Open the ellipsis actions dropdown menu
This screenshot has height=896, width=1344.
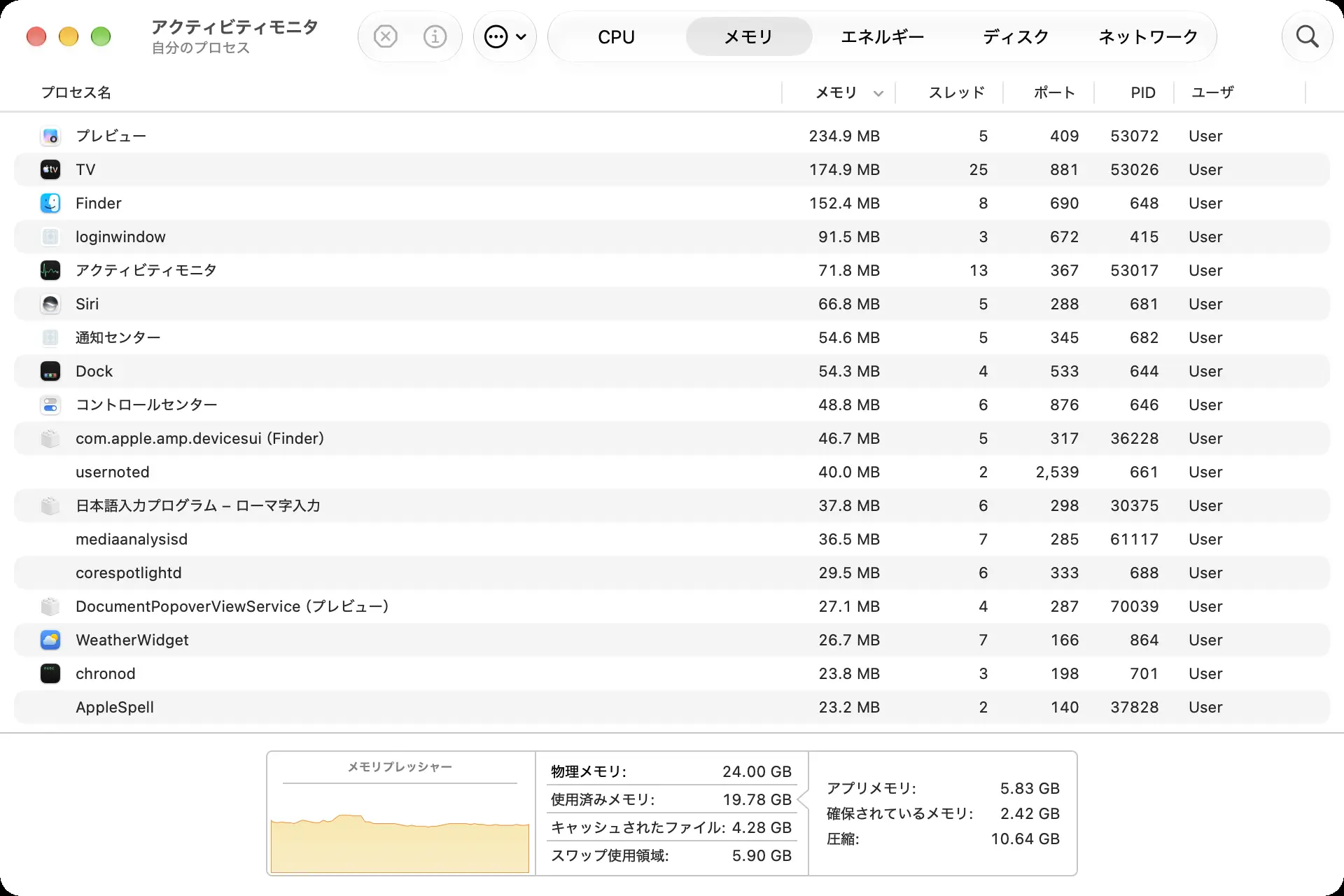[505, 36]
